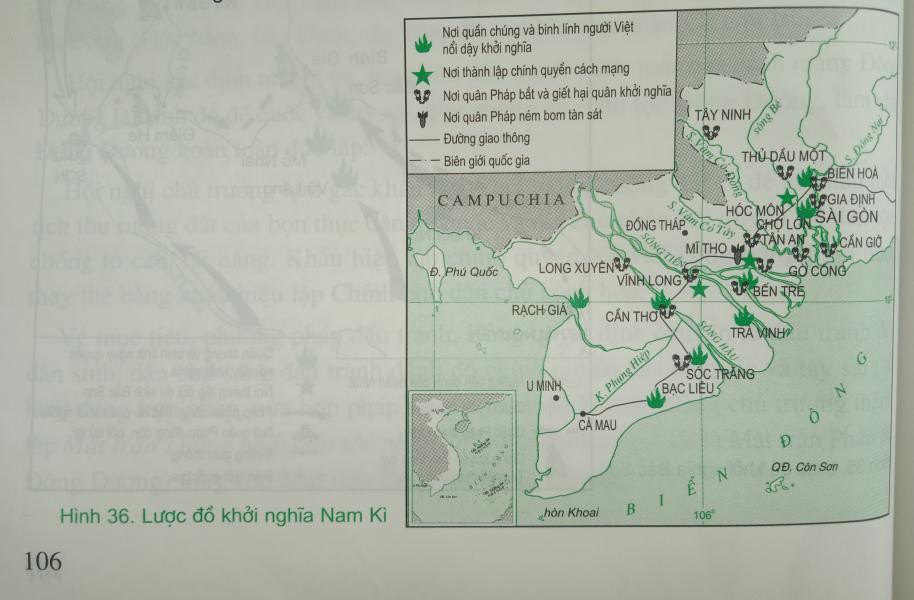914x600 pixels.
Task: Click the "SÓC TRĂNG" label
Action: [720, 374]
